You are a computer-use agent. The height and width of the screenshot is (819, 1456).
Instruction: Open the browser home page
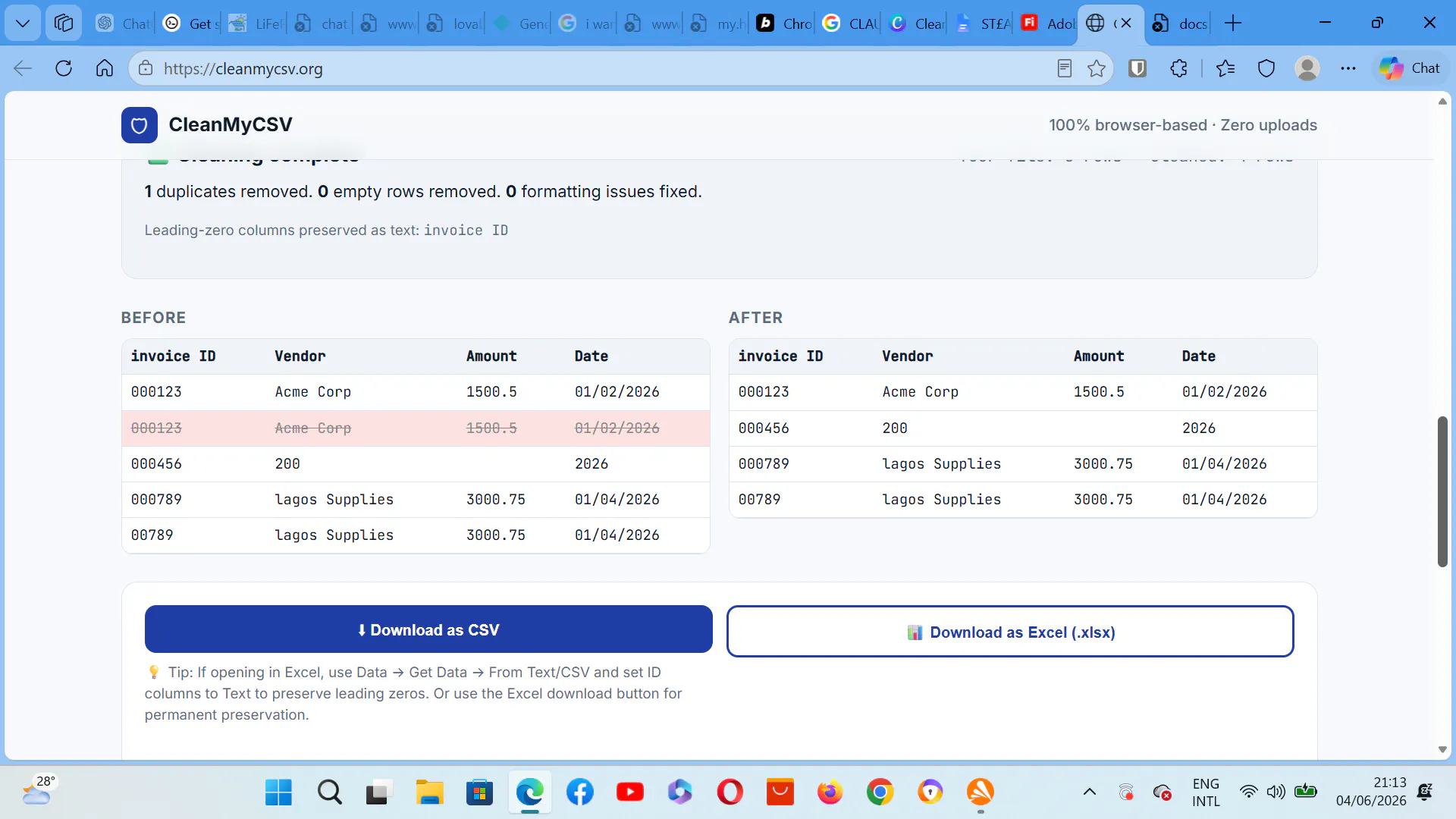[x=105, y=68]
